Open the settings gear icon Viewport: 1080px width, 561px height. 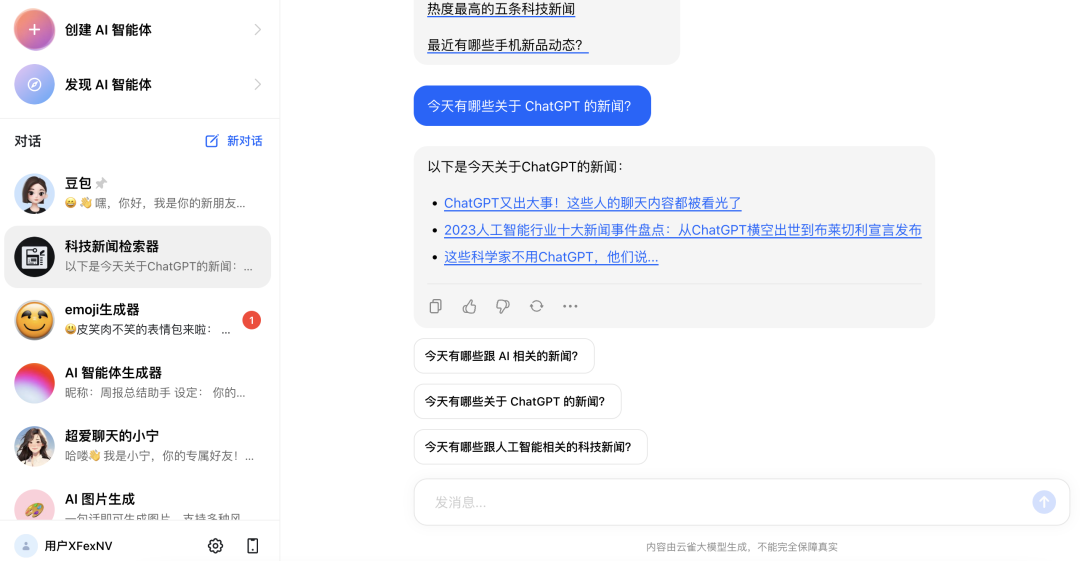[x=216, y=546]
